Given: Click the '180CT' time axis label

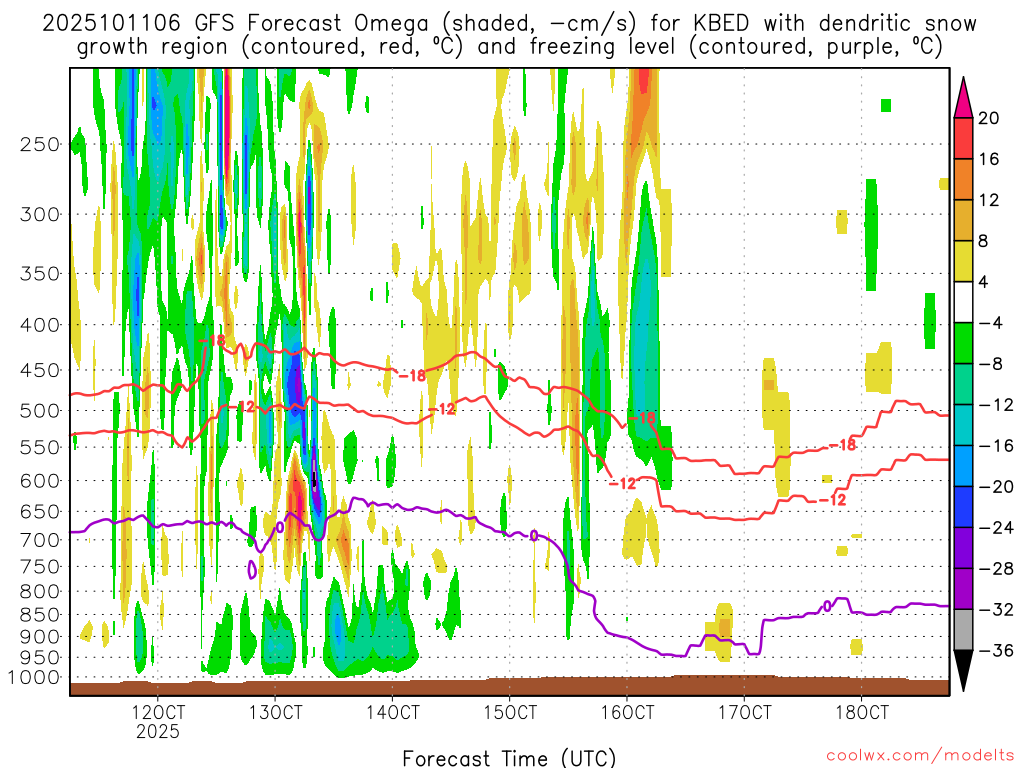Looking at the screenshot, I should 862,712.
